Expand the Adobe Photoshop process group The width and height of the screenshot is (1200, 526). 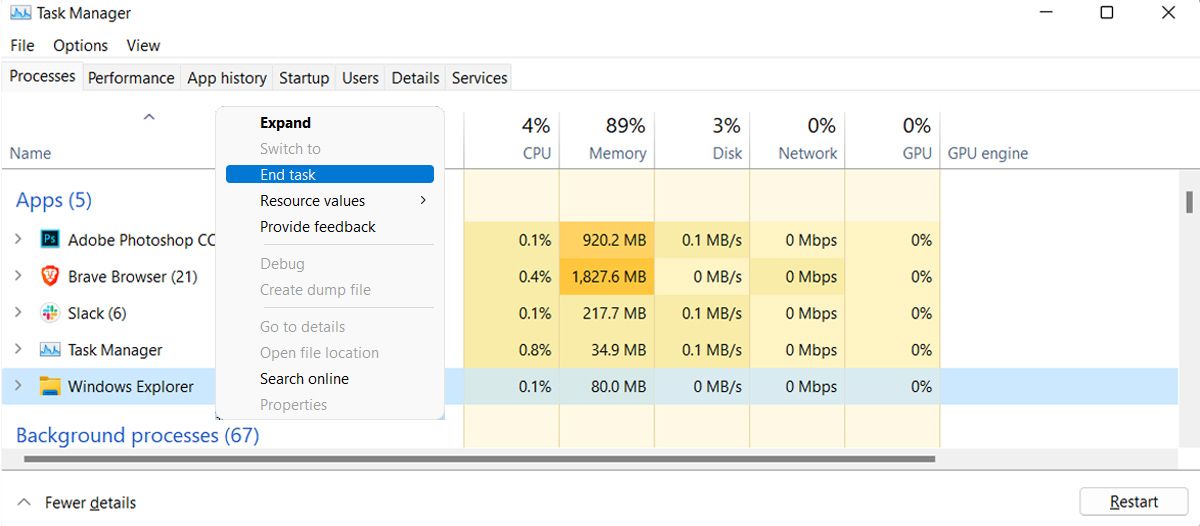18,240
